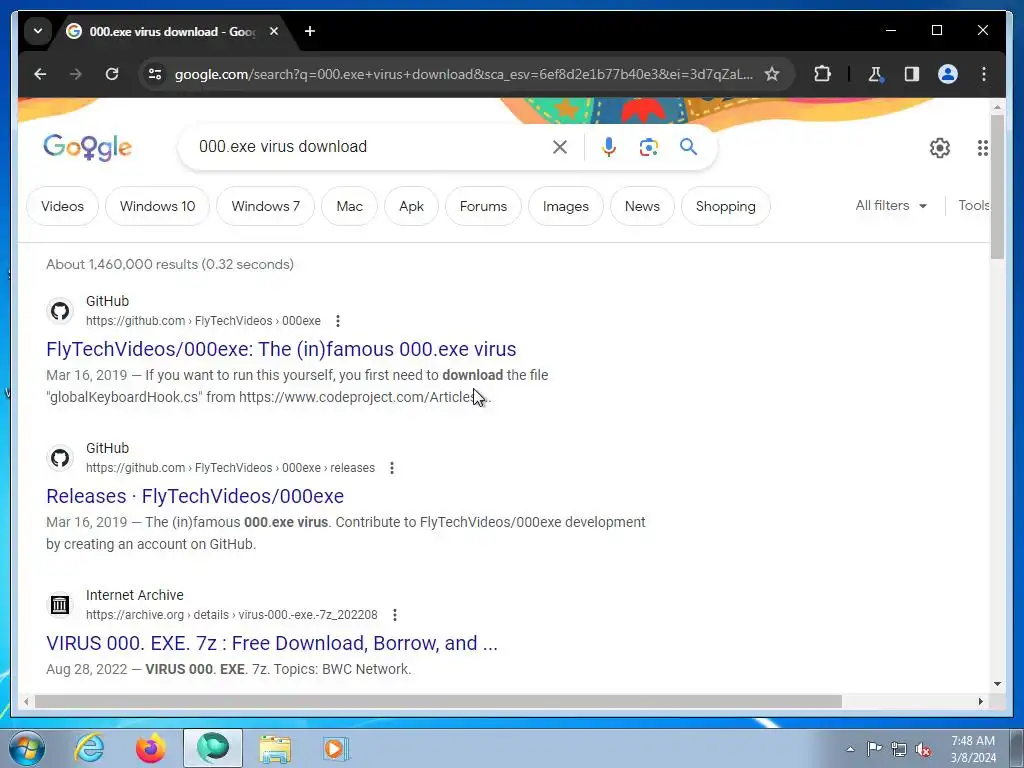Reload the current page

[x=112, y=74]
